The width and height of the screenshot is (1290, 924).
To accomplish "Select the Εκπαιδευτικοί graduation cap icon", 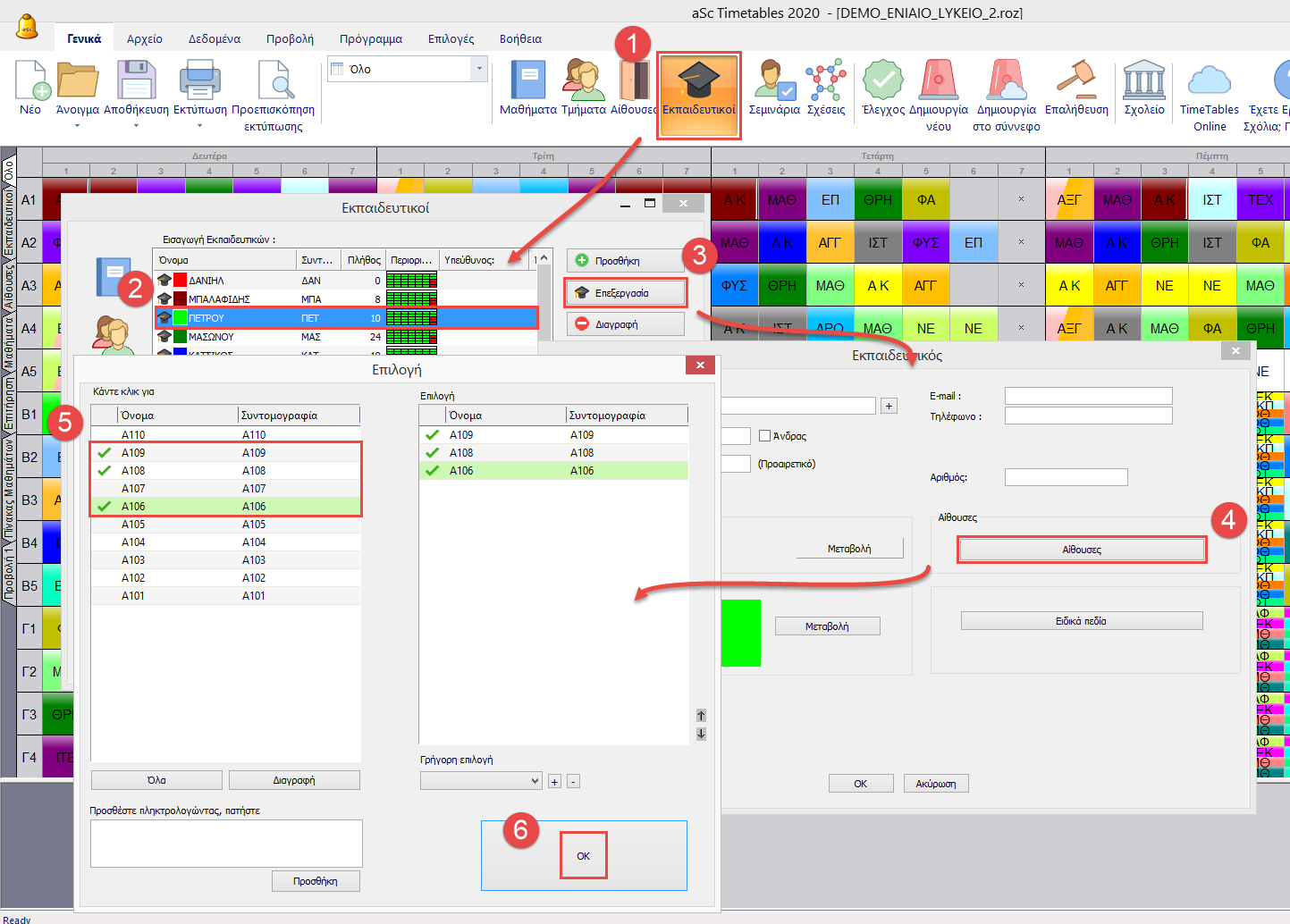I will (x=698, y=82).
